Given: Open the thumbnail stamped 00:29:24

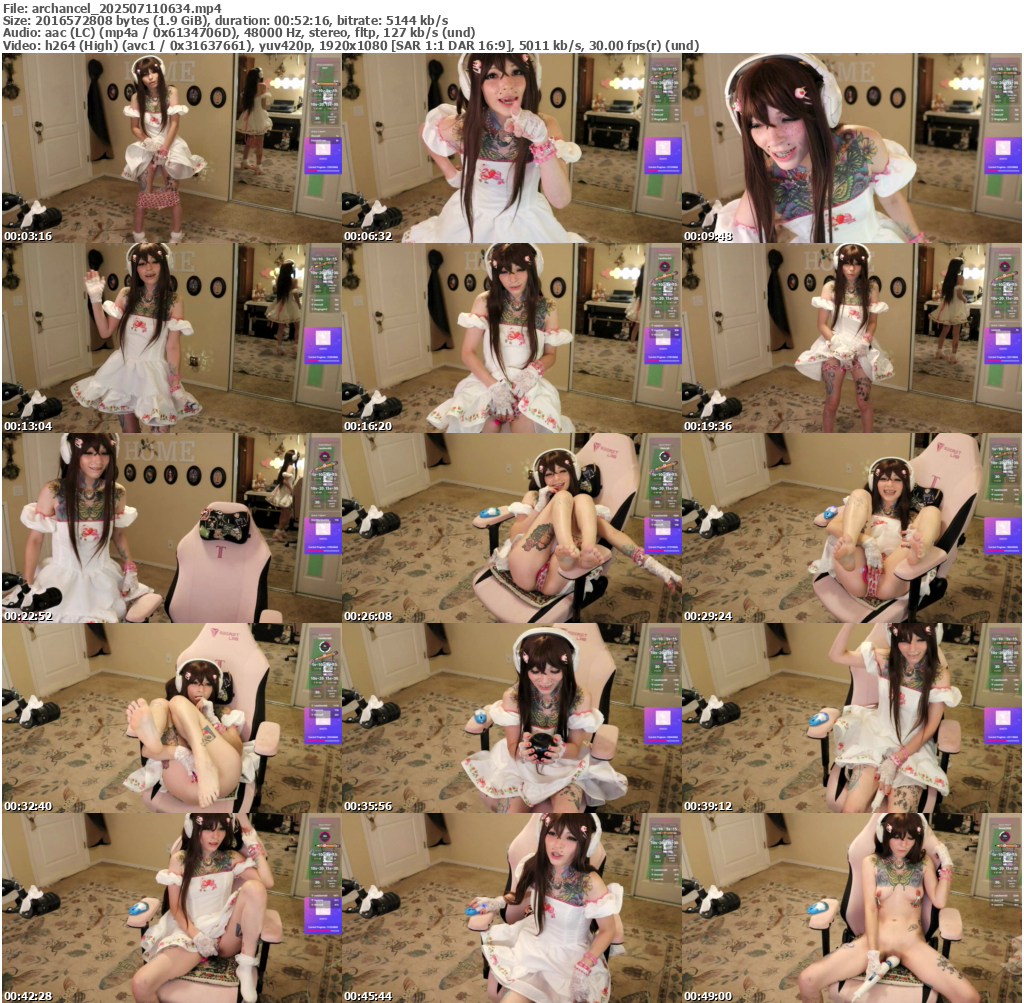Looking at the screenshot, I should (852, 528).
